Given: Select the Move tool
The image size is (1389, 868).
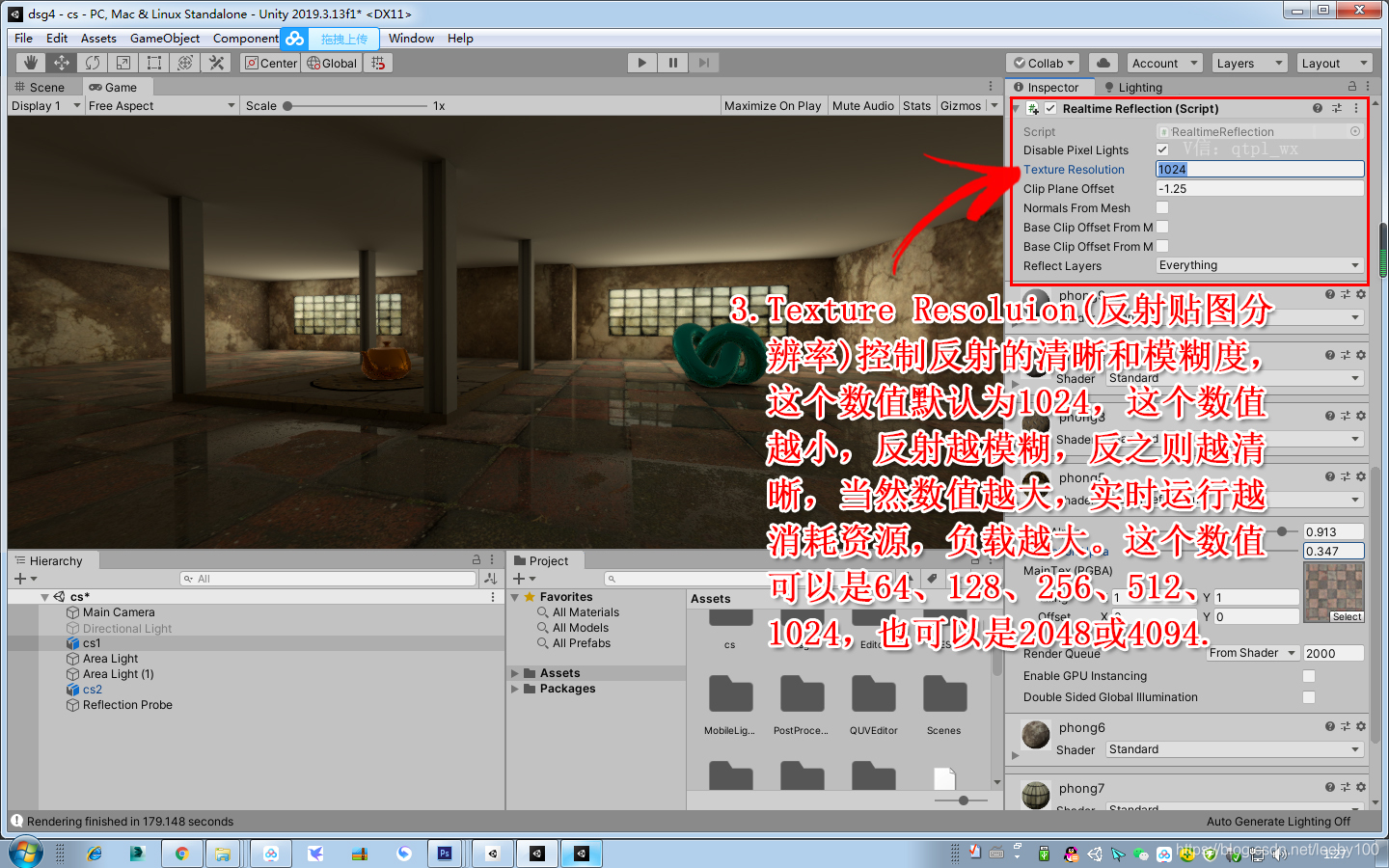Looking at the screenshot, I should click(62, 63).
